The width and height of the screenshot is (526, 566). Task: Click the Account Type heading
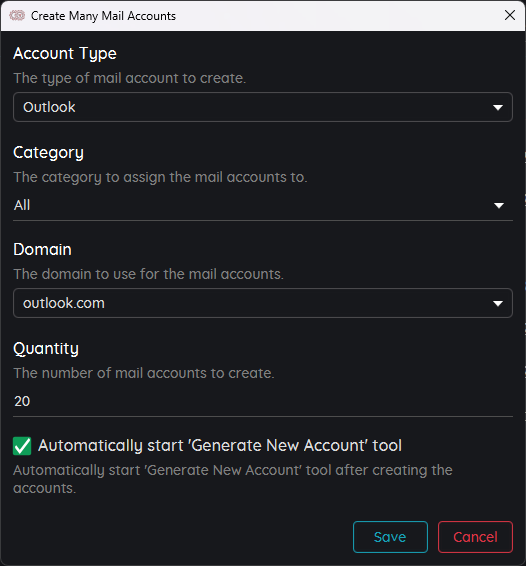point(65,54)
